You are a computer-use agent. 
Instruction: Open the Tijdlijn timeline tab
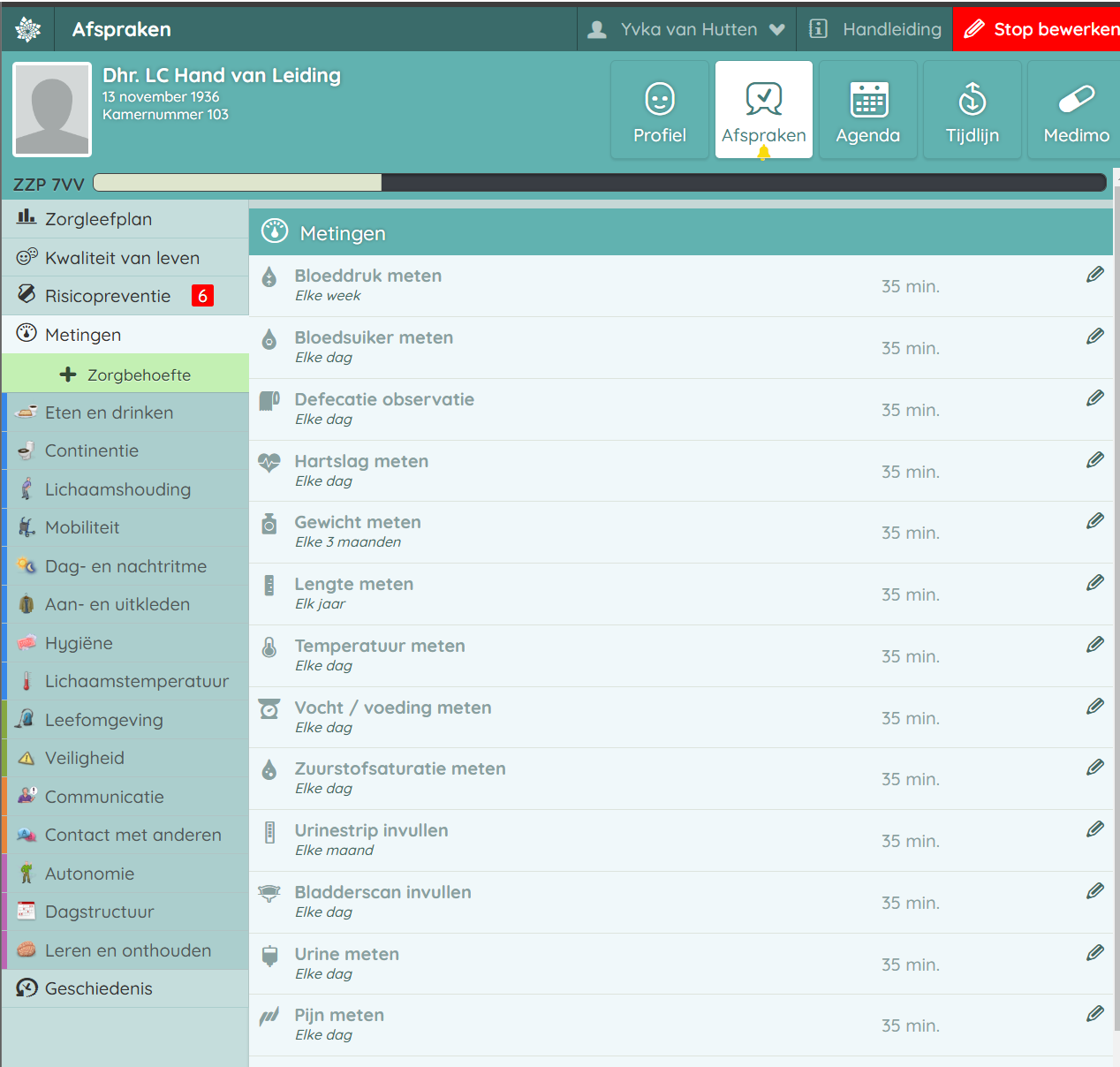(x=972, y=110)
